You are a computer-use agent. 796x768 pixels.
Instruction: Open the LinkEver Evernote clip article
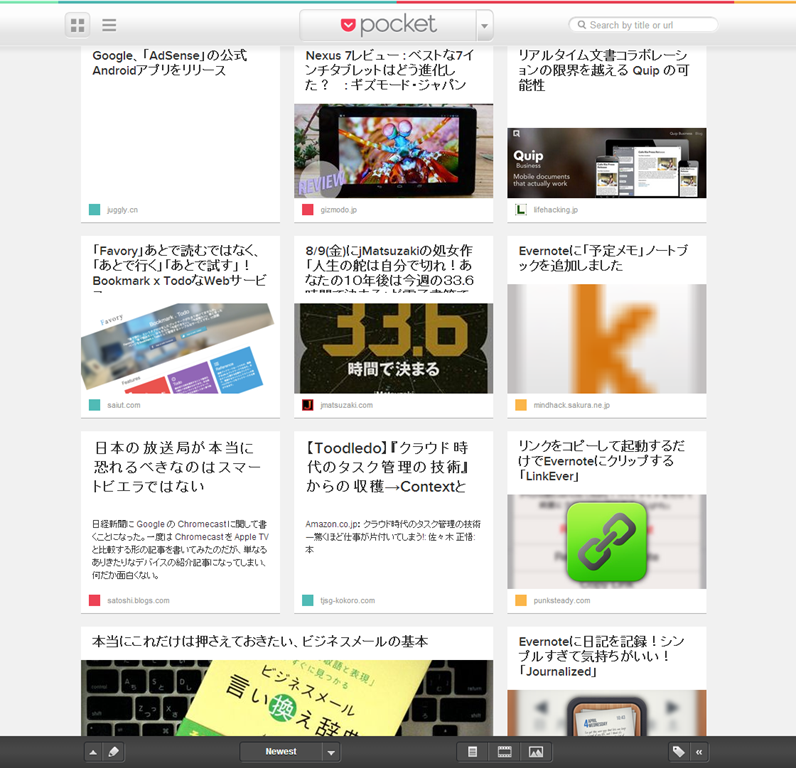[x=602, y=461]
